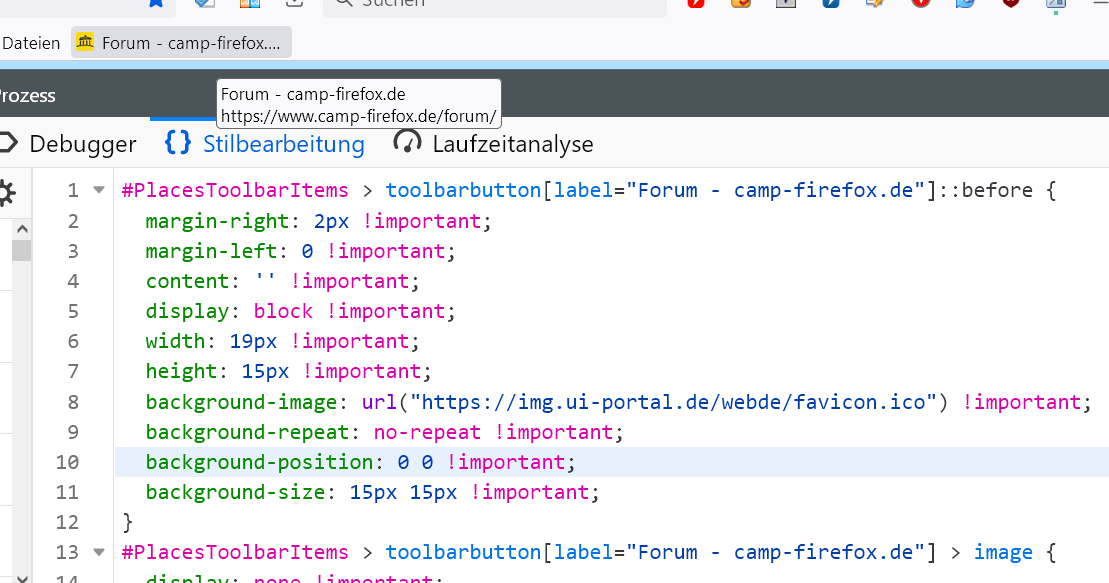Screen dimensions: 1109x583
Task: Click the background-size property name
Action: 235,492
